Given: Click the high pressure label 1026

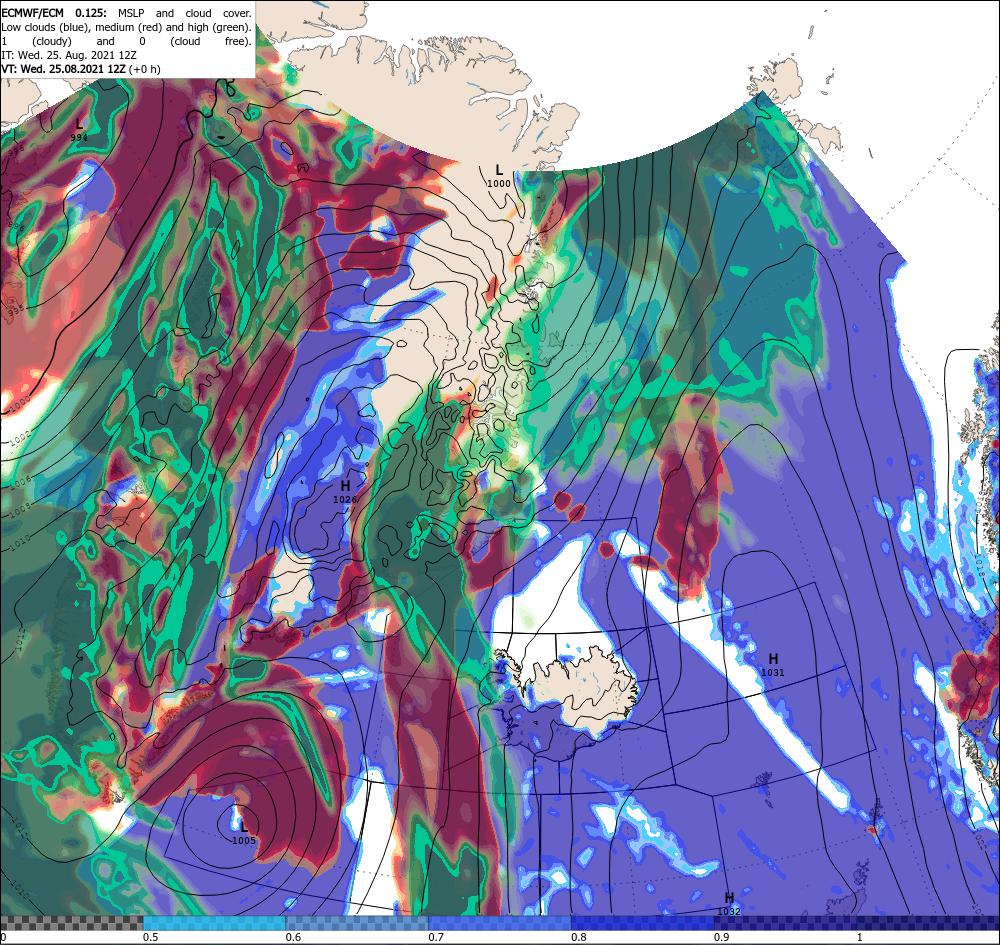Looking at the screenshot, I should coord(345,492).
